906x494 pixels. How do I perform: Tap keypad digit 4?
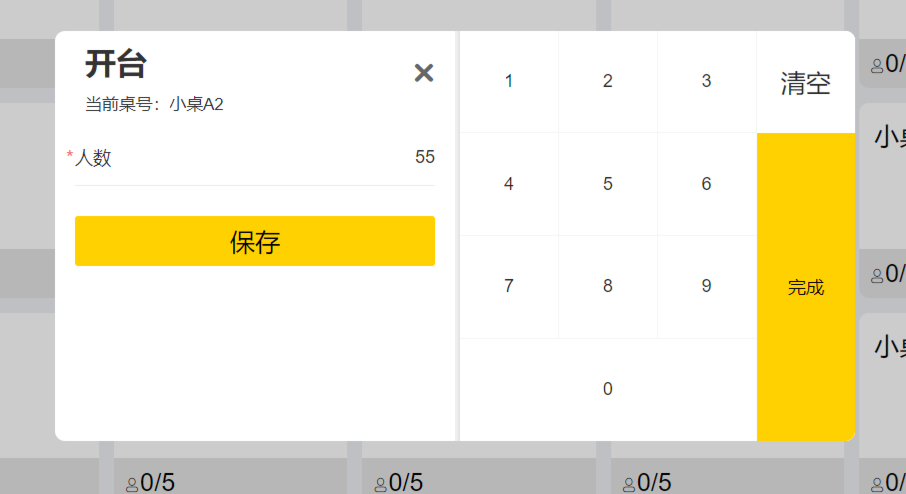pyautogui.click(x=509, y=184)
